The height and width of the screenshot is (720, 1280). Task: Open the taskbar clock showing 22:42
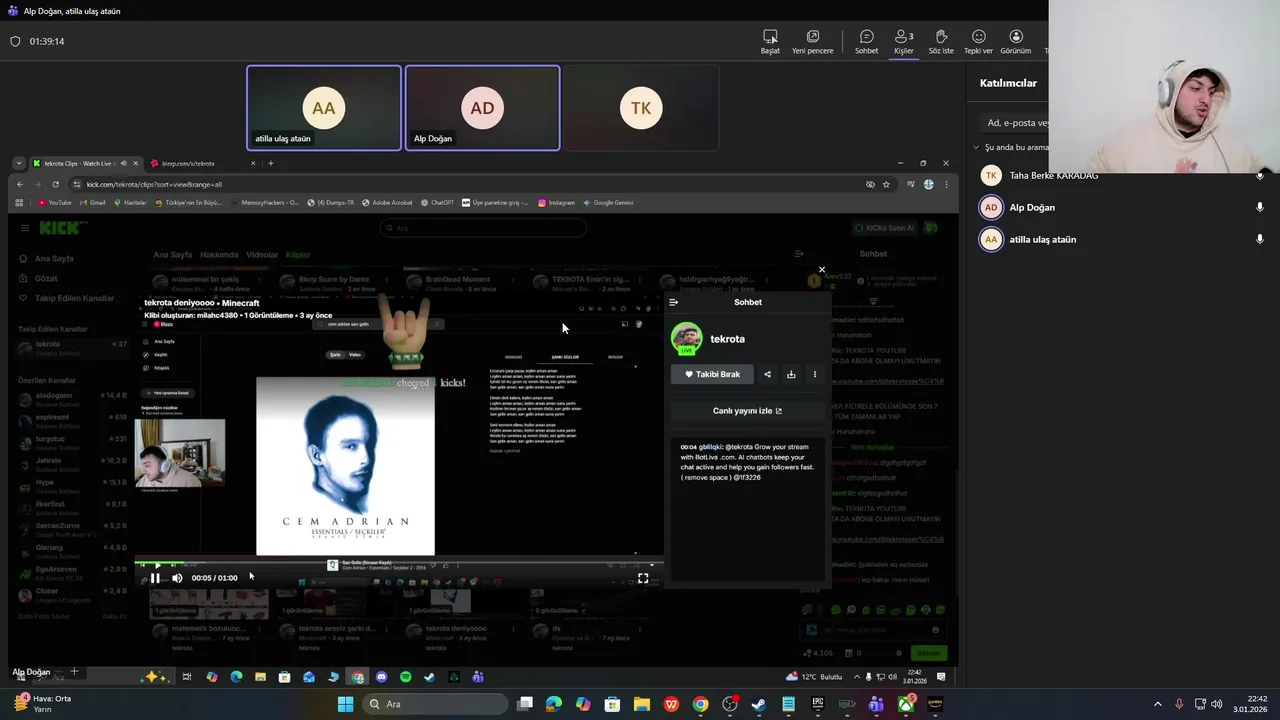click(x=1250, y=704)
